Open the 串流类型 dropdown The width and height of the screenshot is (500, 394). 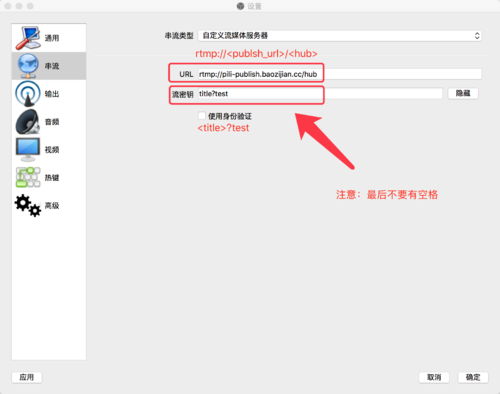[340, 36]
